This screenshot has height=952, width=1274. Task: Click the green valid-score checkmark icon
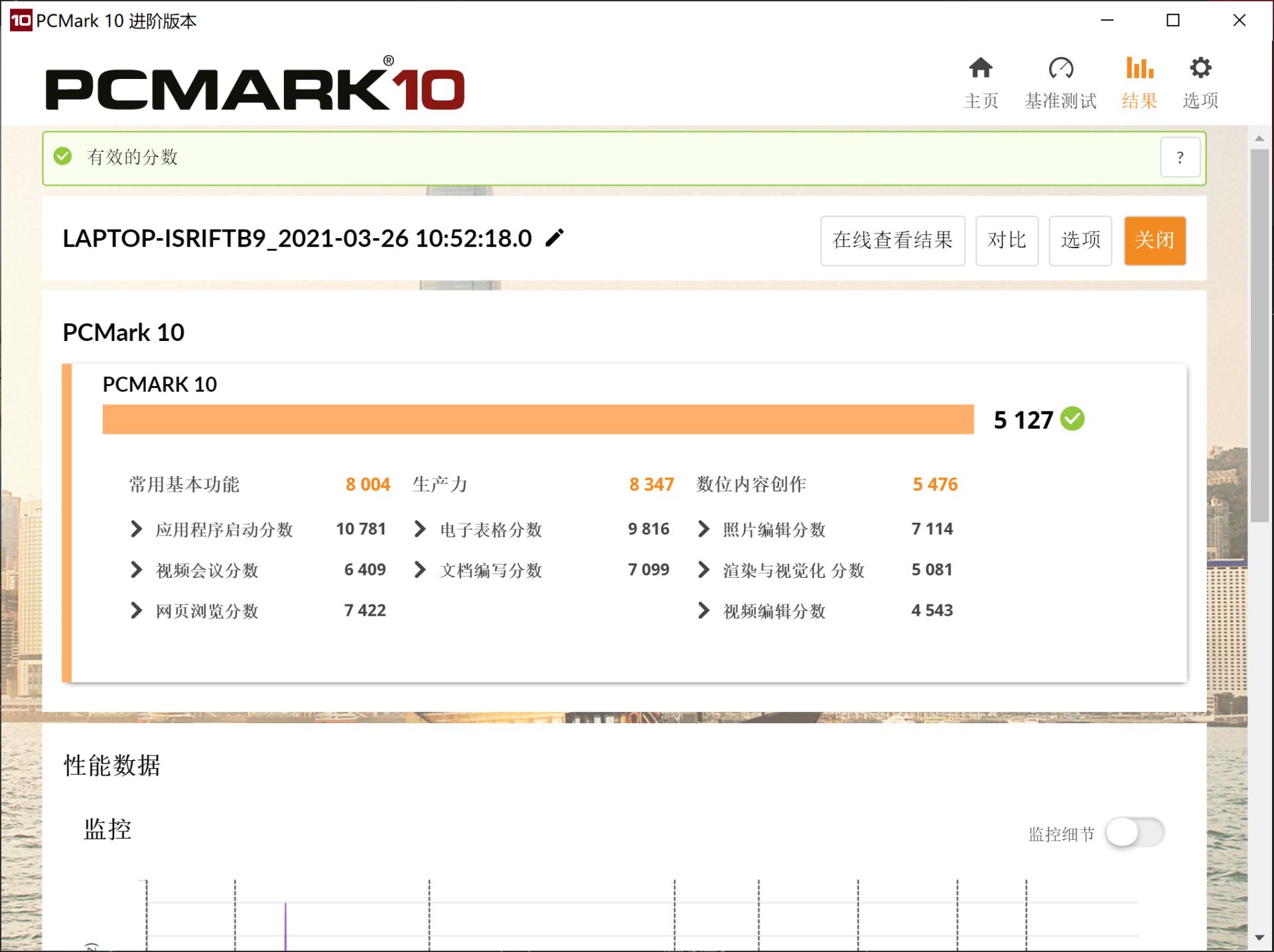point(63,157)
